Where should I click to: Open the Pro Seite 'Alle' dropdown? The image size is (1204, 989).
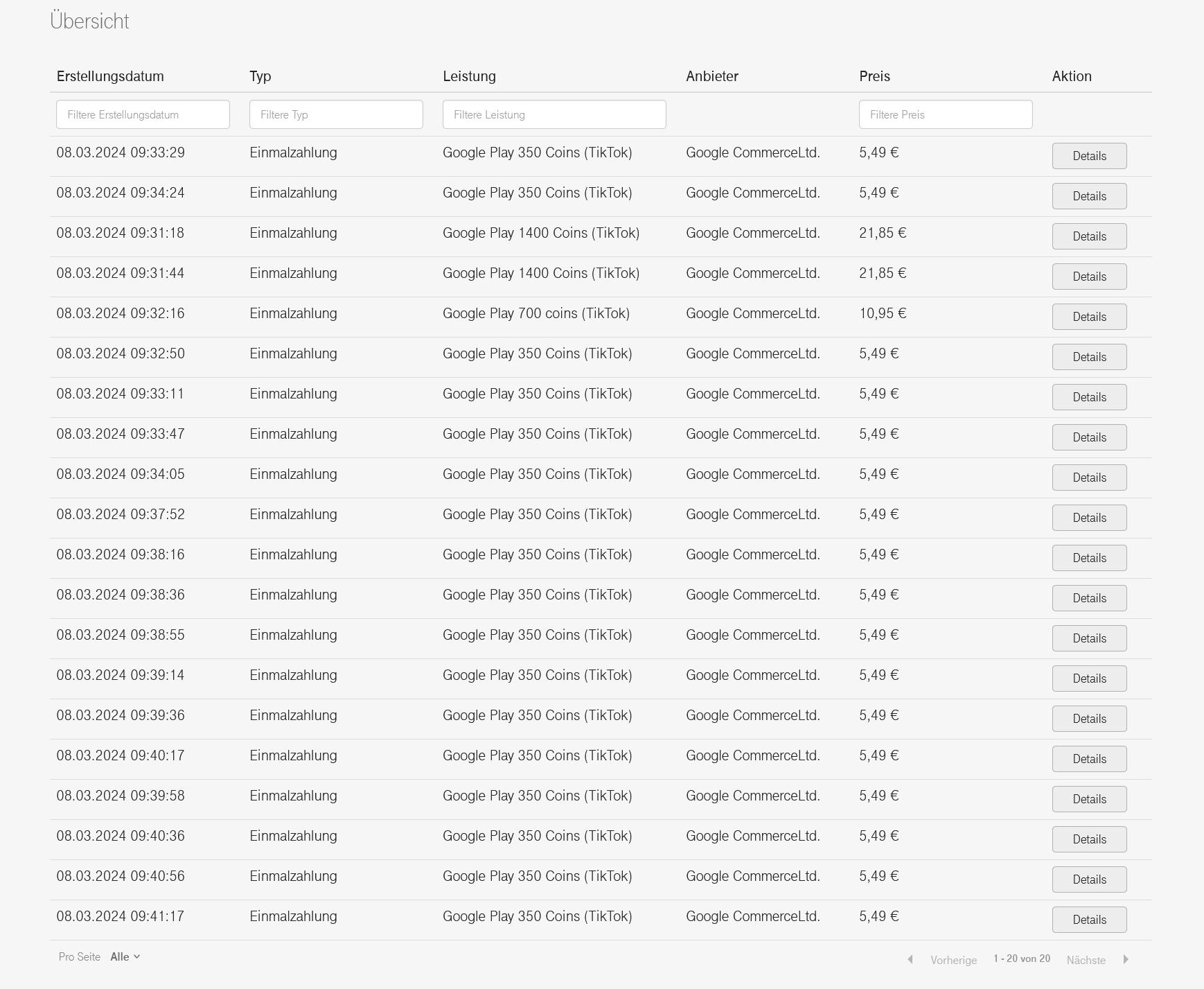125,956
